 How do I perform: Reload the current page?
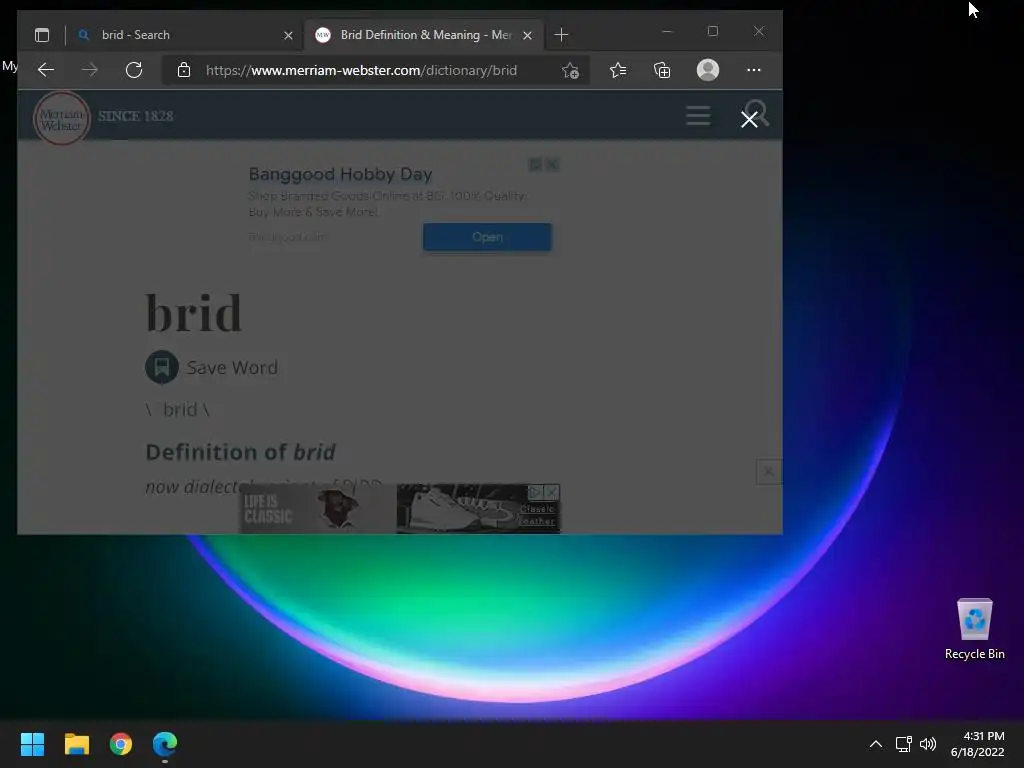(x=134, y=70)
